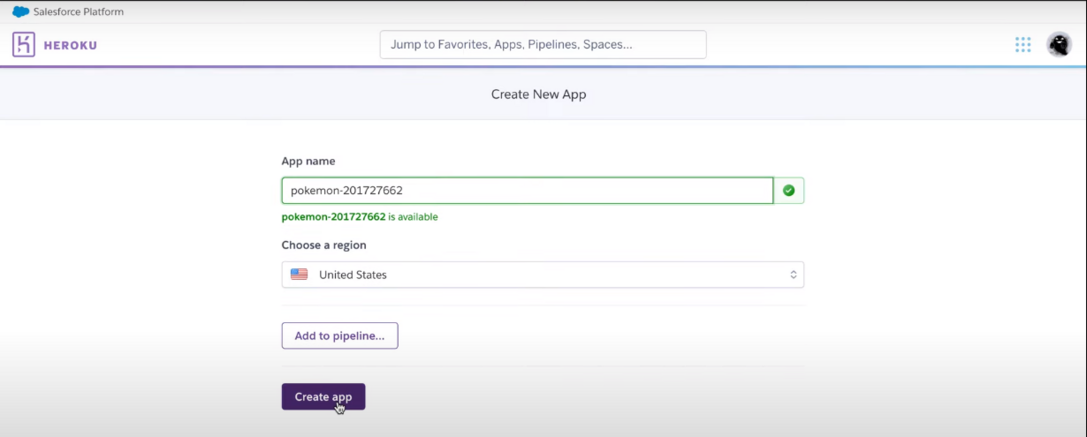
Task: Open the user avatar menu
Action: [x=1059, y=44]
